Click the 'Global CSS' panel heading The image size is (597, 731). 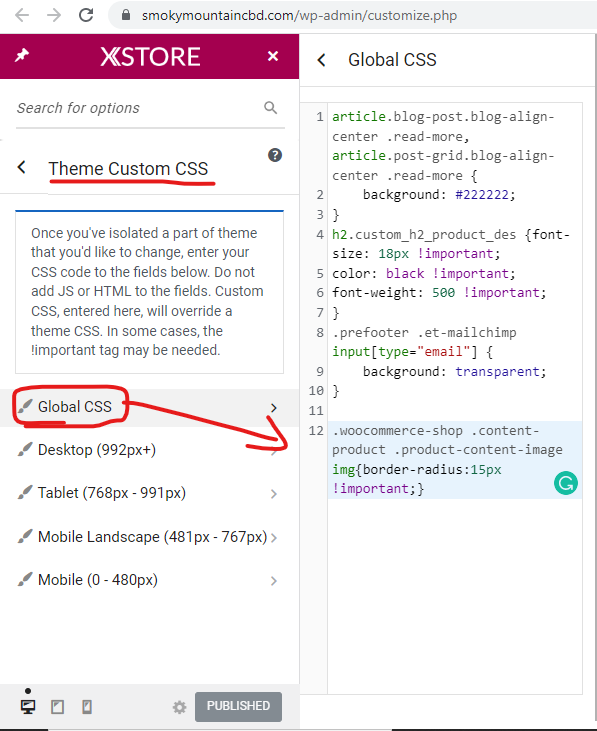392,60
